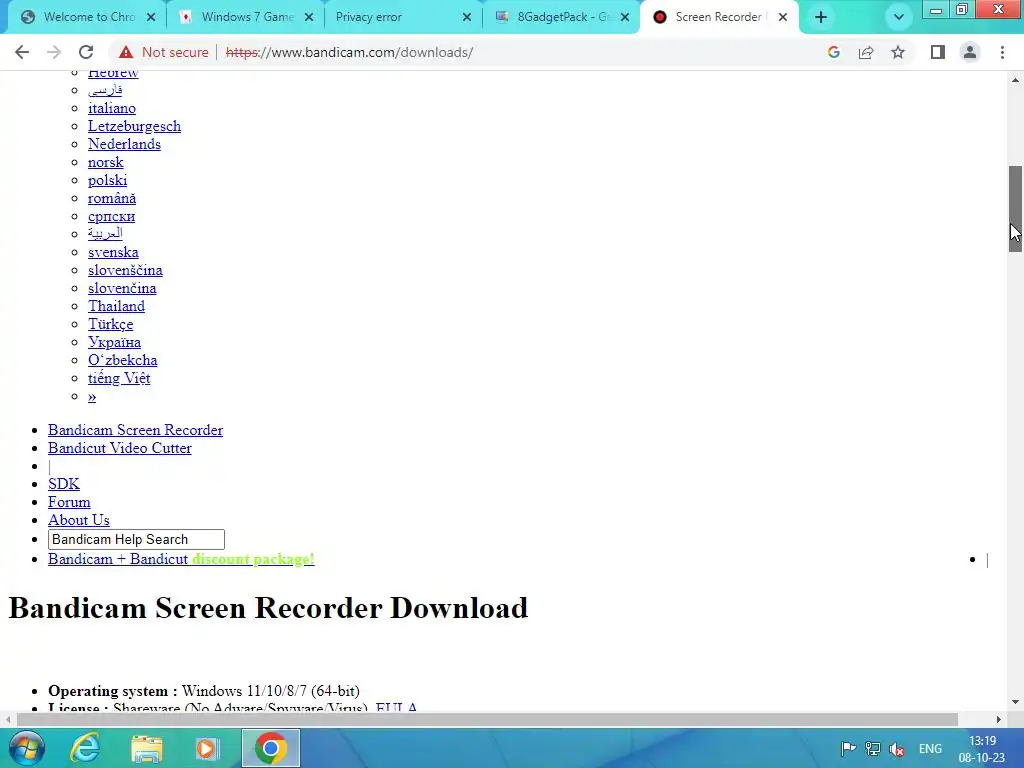Open the side panel icon

point(938,52)
